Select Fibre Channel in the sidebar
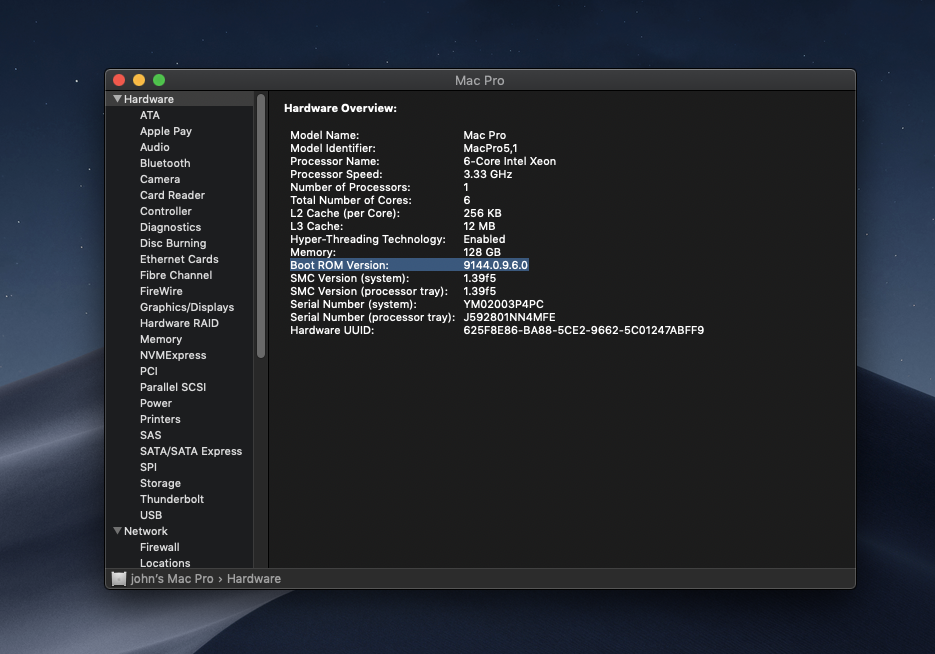The width and height of the screenshot is (935, 654). [176, 275]
